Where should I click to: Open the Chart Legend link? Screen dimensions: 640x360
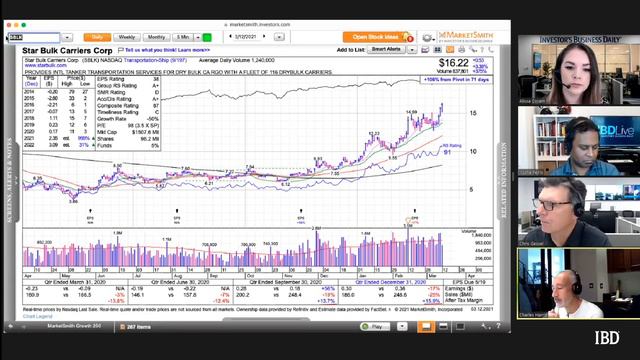(38, 316)
